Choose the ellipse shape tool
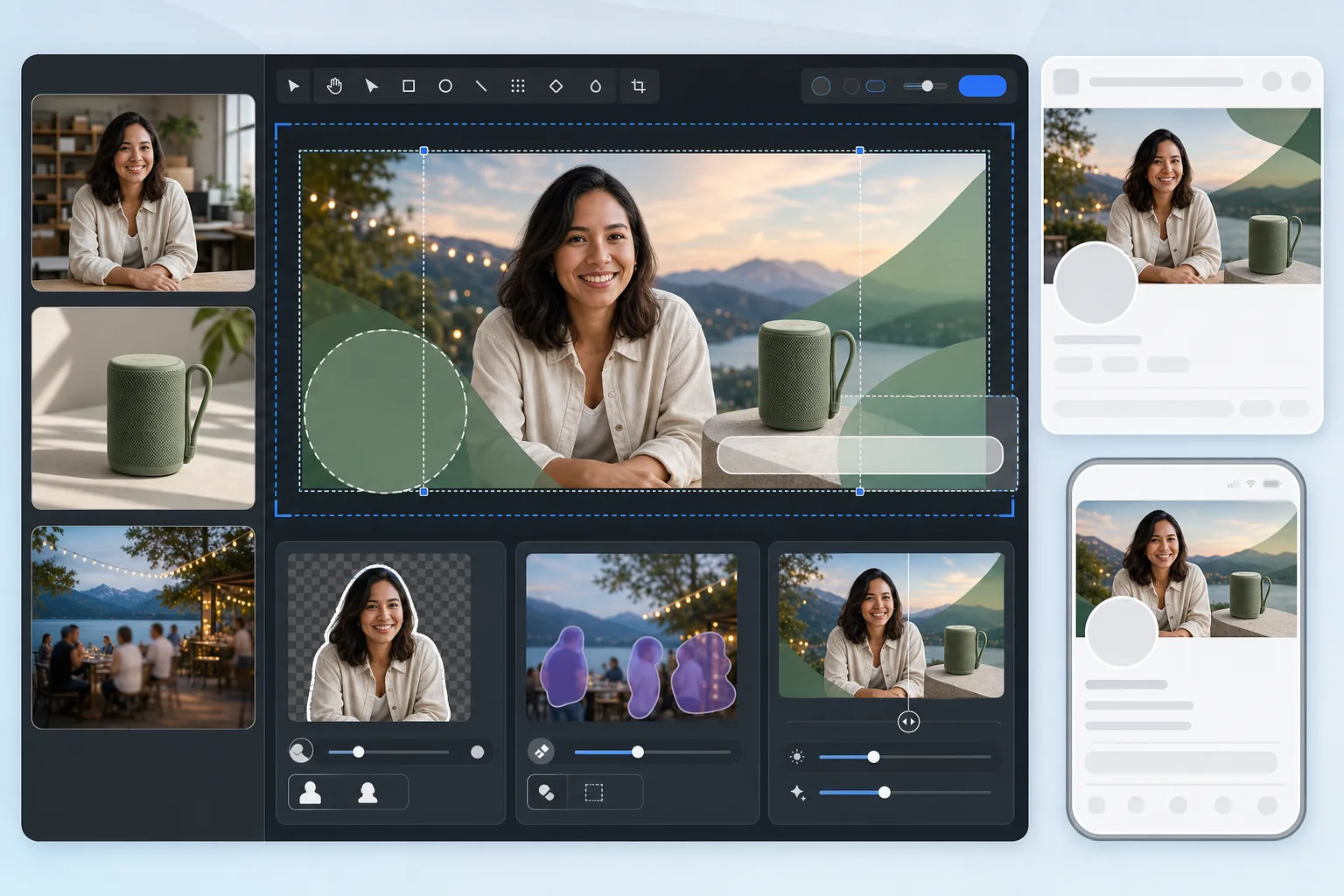This screenshot has height=896, width=1344. pyautogui.click(x=445, y=86)
